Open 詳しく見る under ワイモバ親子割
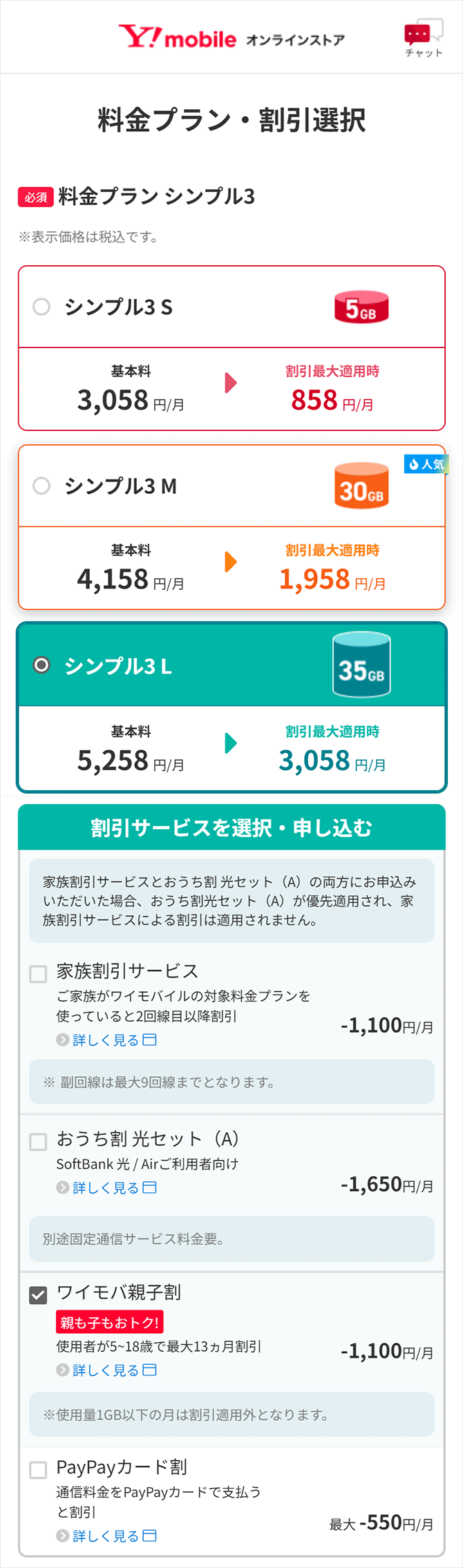The width and height of the screenshot is (463, 1568). 107,1370
